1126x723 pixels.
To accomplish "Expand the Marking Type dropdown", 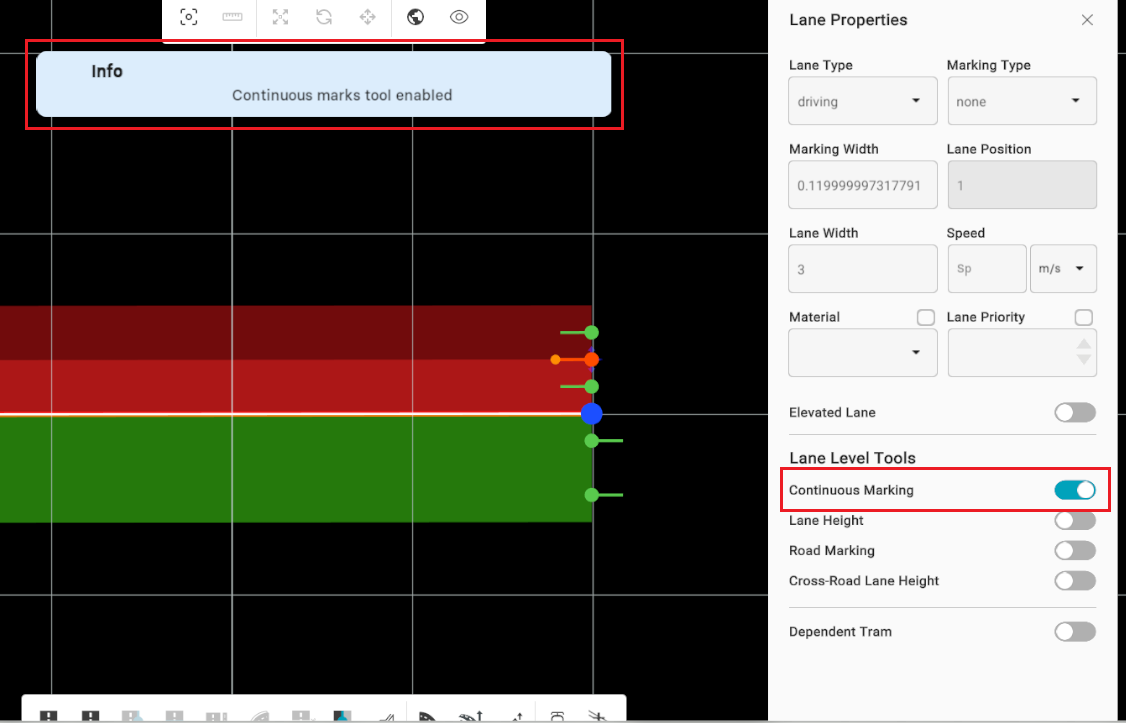I will (x=1021, y=101).
